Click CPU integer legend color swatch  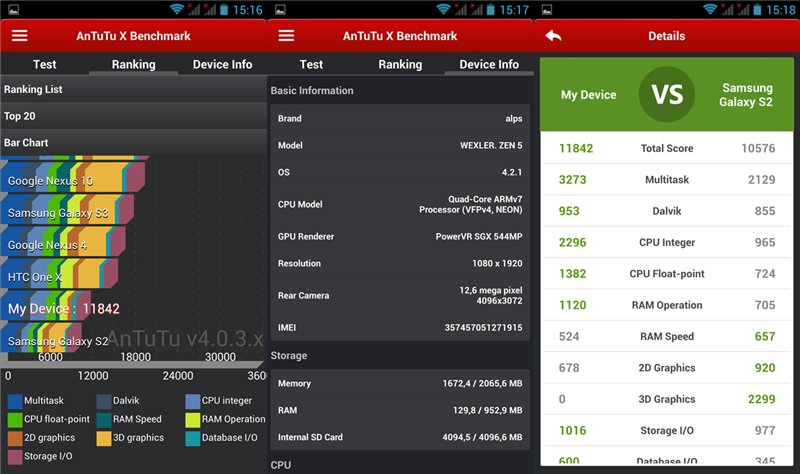pyautogui.click(x=193, y=401)
